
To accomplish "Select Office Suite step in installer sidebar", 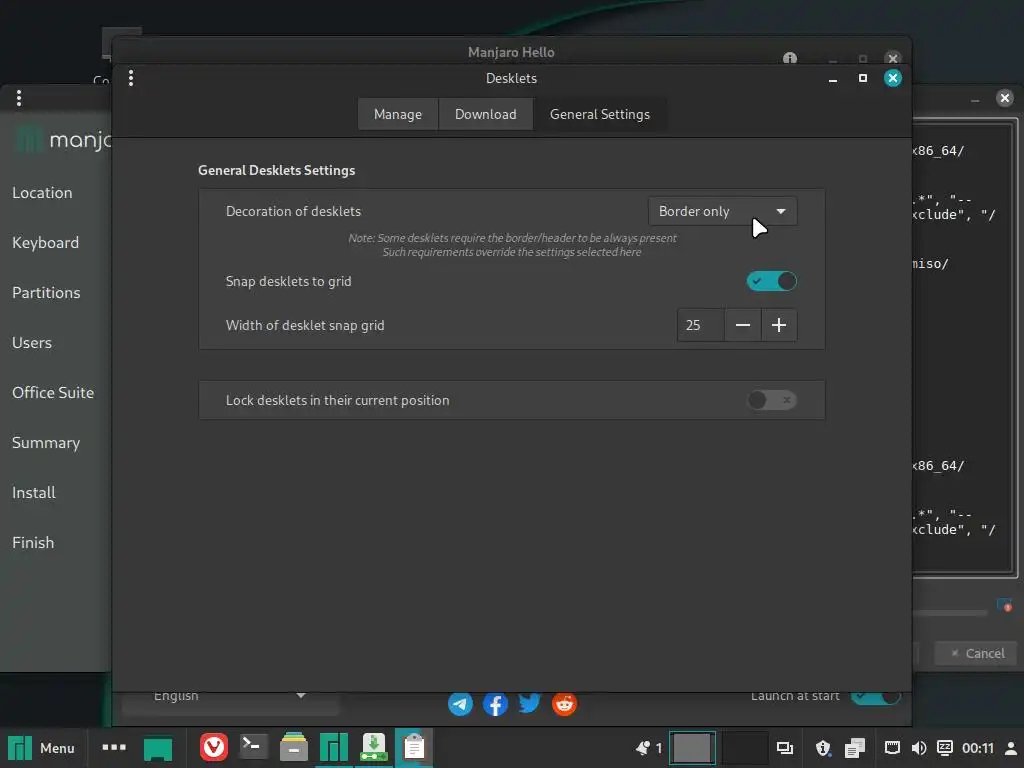I will point(53,392).
